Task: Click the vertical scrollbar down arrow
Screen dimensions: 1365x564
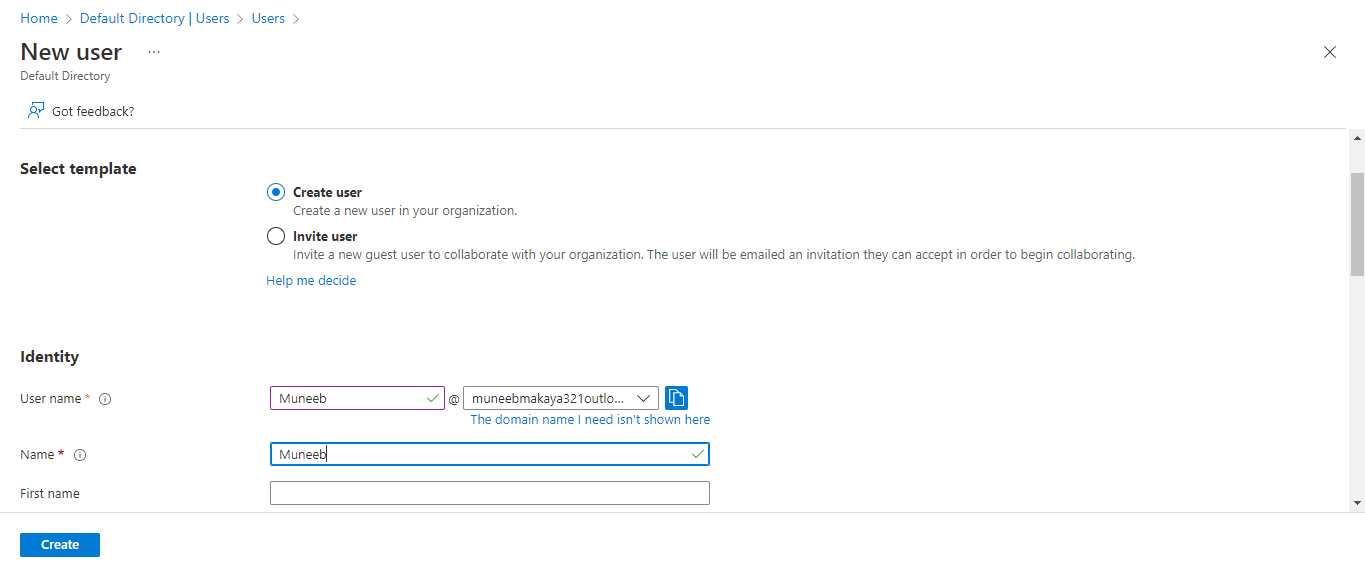Action: [1357, 502]
